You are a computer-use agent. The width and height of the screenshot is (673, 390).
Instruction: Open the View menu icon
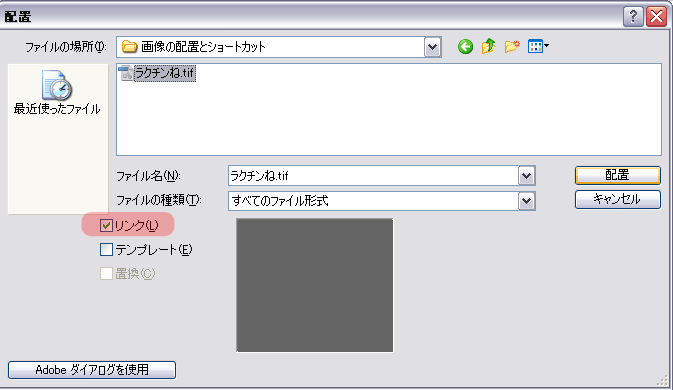coord(538,46)
